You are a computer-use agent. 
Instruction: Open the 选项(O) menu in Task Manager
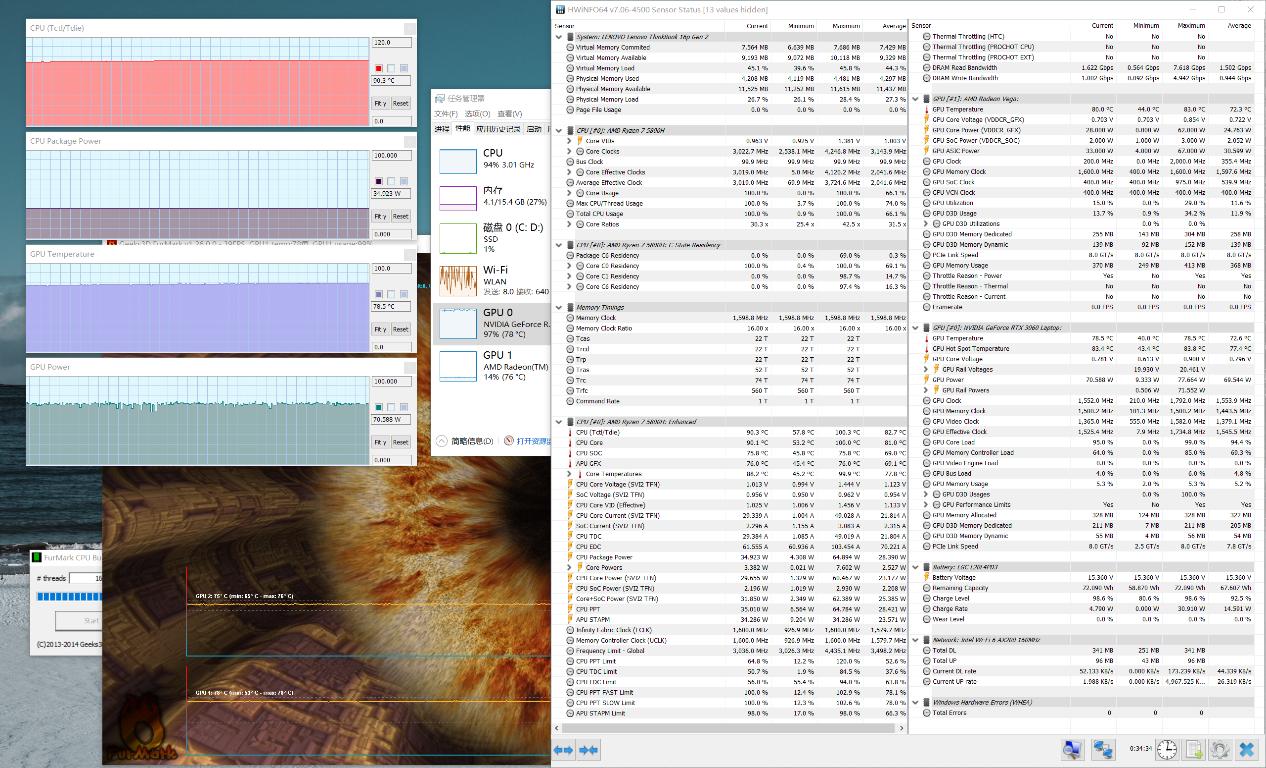tap(477, 113)
